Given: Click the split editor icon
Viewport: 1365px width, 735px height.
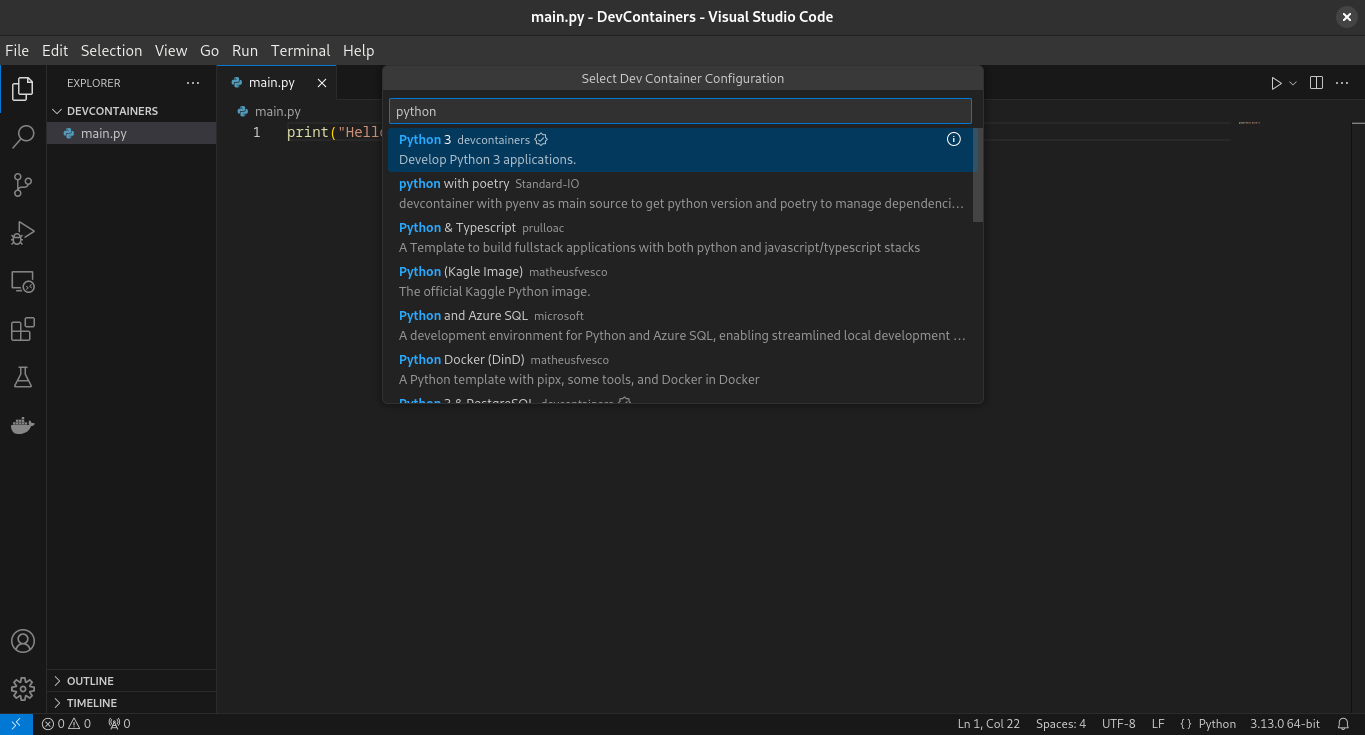Looking at the screenshot, I should point(1316,83).
